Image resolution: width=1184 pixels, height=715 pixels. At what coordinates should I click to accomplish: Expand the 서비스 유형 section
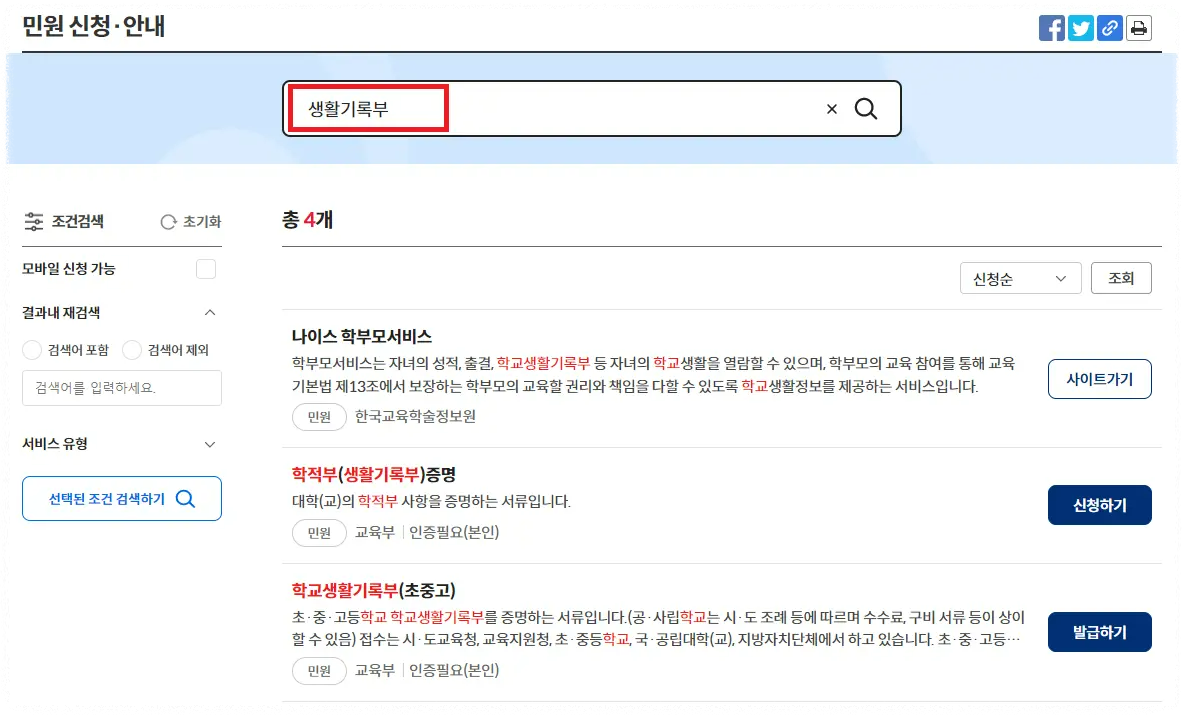(210, 444)
